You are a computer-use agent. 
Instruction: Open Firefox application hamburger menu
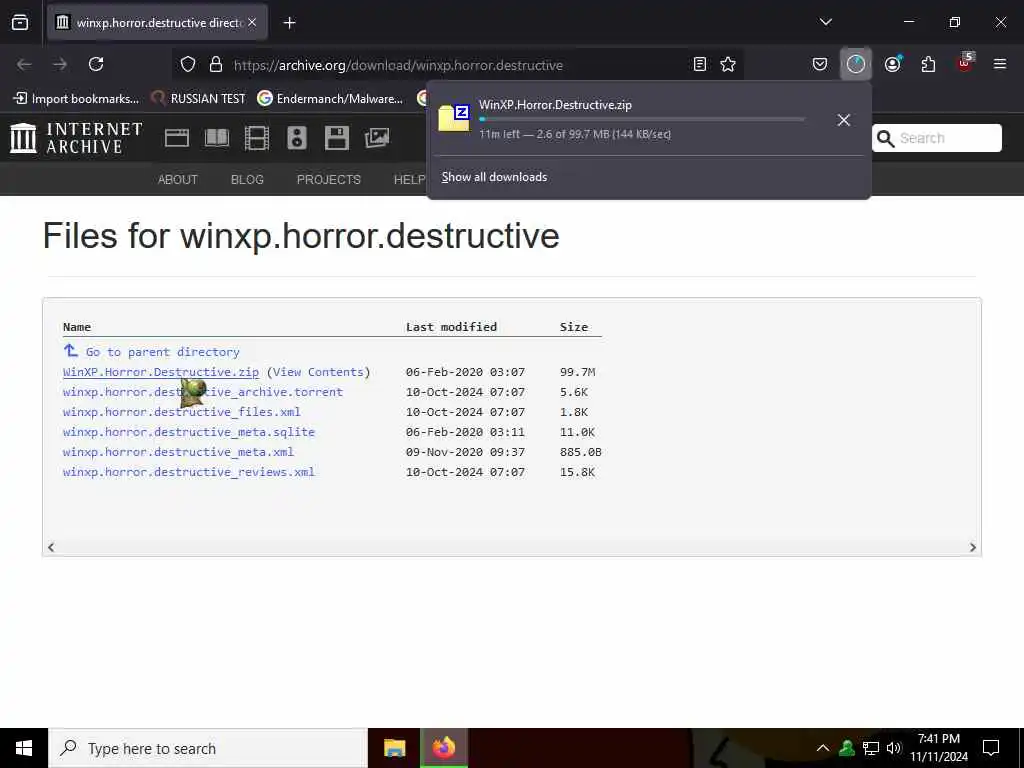coord(999,64)
